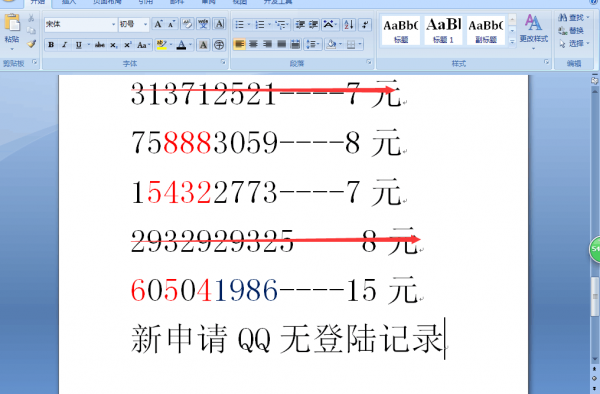
Task: Toggle Italic formatting button
Action: 64,45
